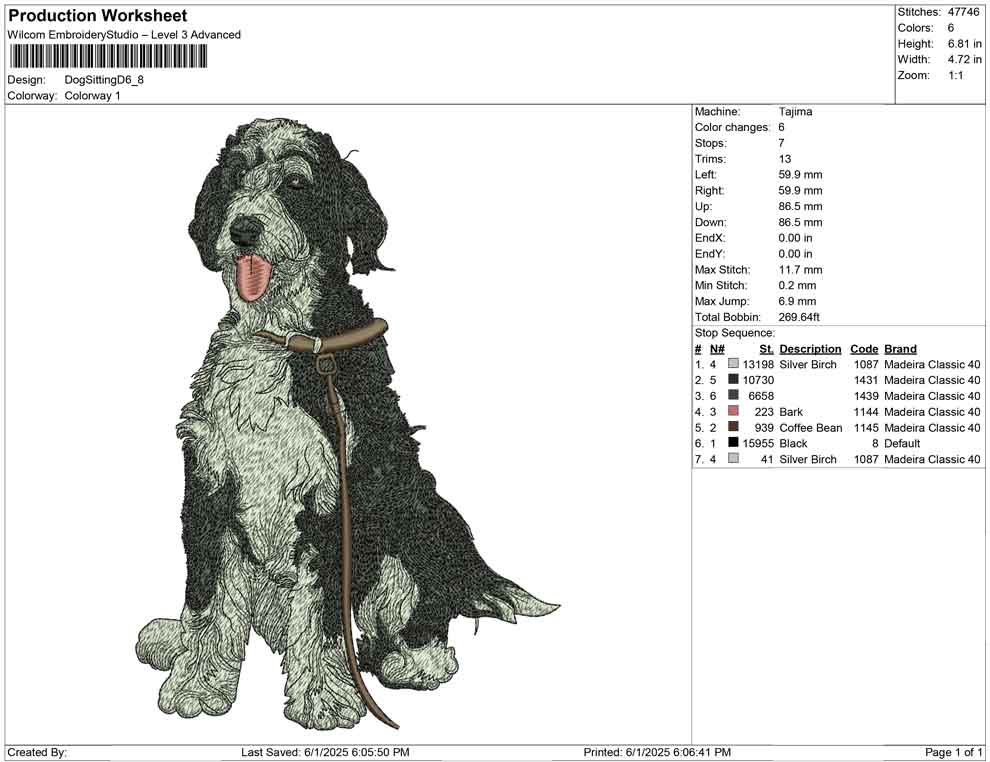Click the Width value '4.72 in'
The image size is (990, 762).
[x=964, y=59]
